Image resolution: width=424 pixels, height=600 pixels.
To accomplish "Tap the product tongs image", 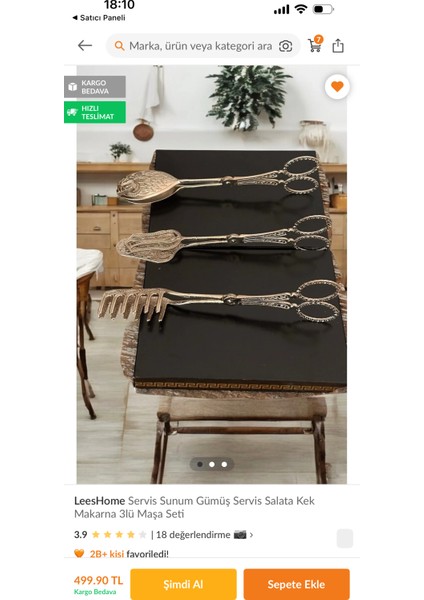I will pos(212,274).
